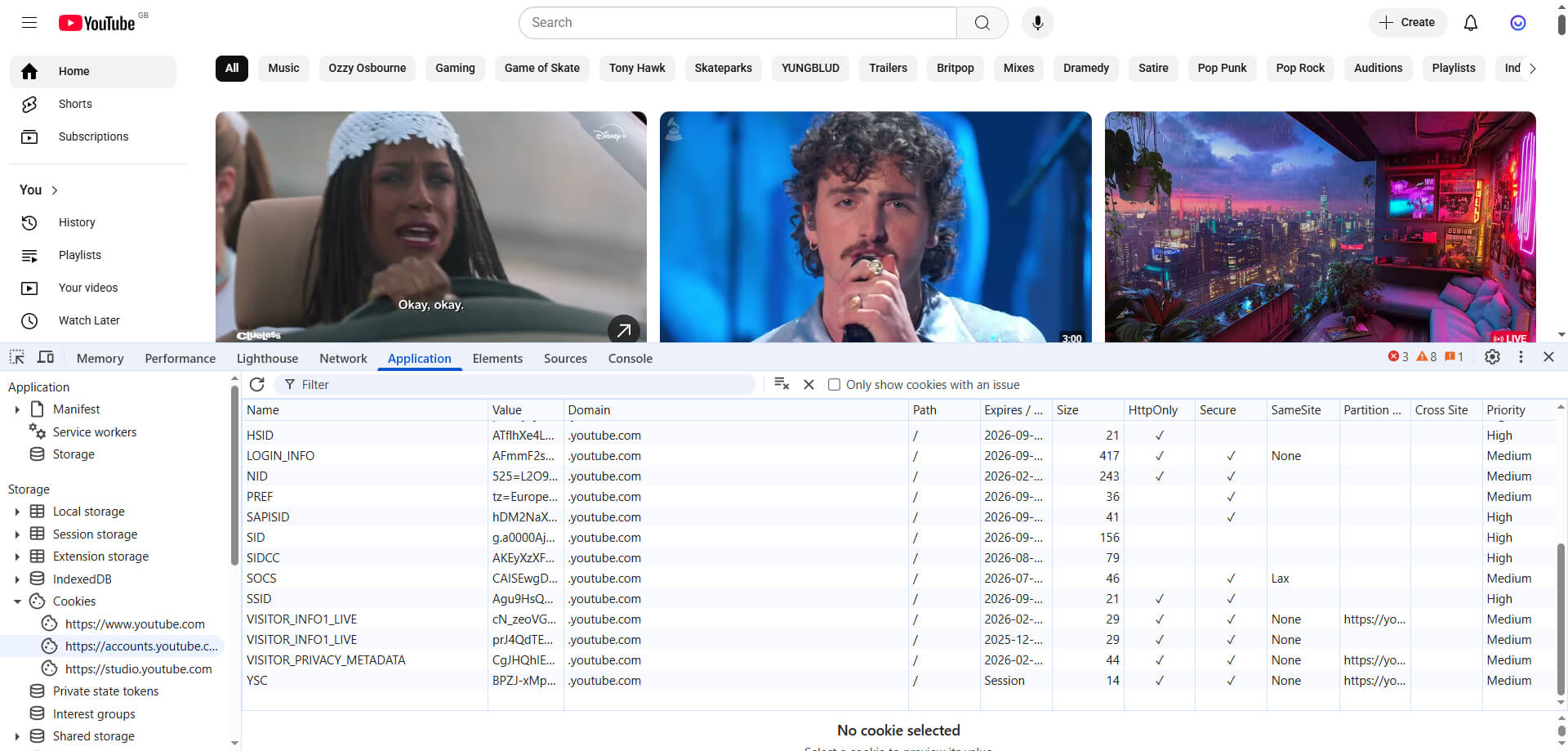Expand Extension storage
This screenshot has width=1568, height=751.
click(x=17, y=557)
